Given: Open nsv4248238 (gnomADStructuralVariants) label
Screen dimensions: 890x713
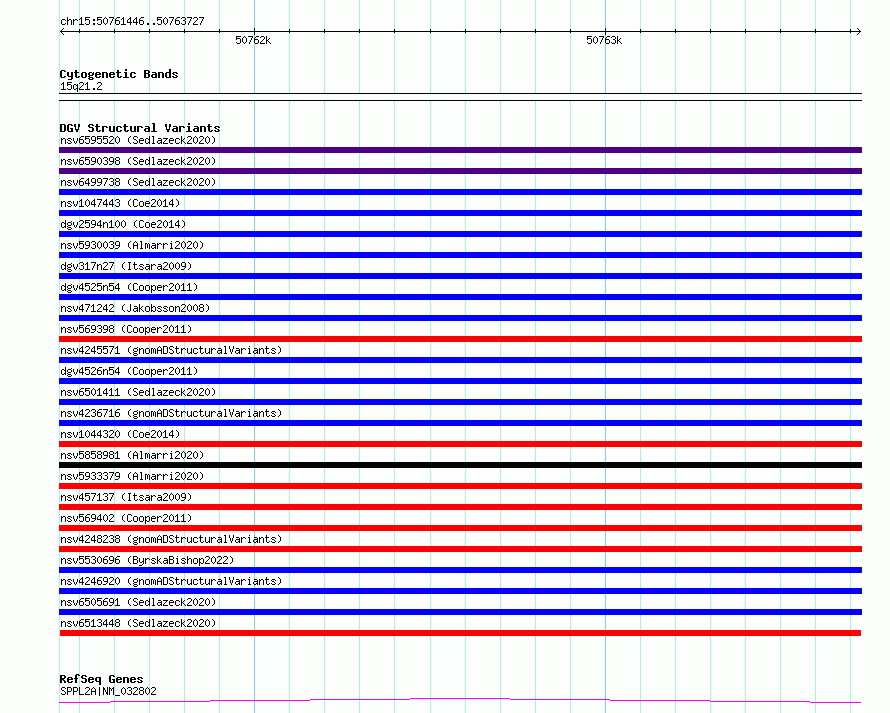Looking at the screenshot, I should tap(171, 539).
